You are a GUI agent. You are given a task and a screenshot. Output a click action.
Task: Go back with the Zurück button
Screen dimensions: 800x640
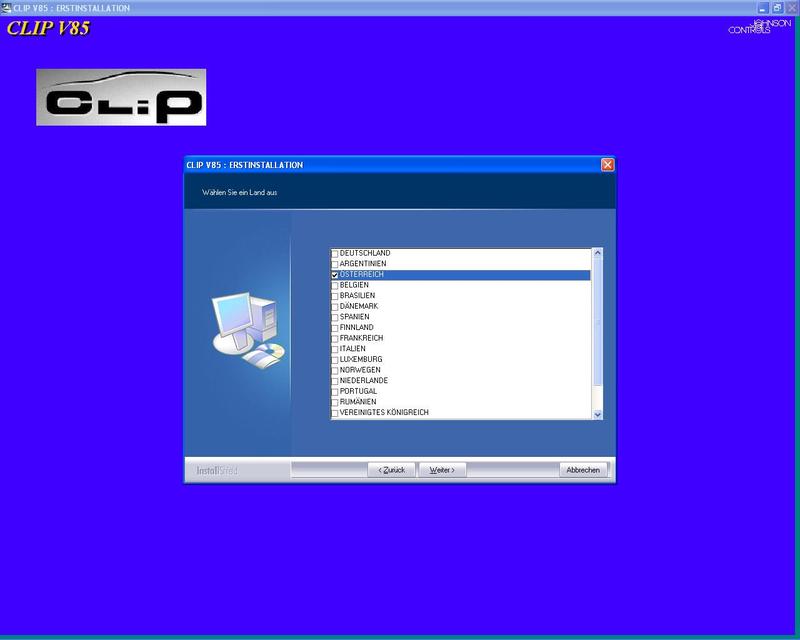point(391,470)
